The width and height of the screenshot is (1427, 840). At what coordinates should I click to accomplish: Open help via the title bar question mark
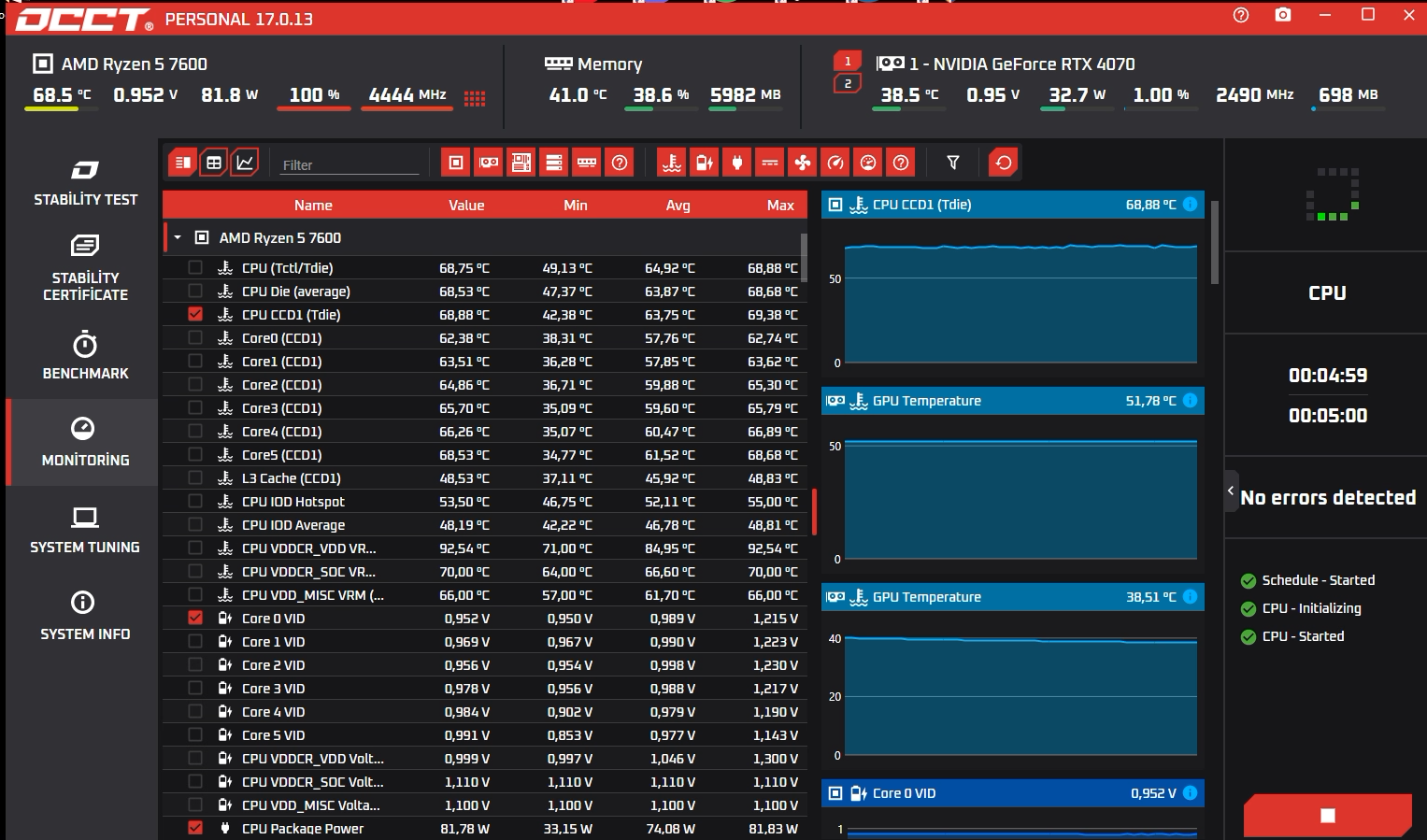(x=1241, y=15)
